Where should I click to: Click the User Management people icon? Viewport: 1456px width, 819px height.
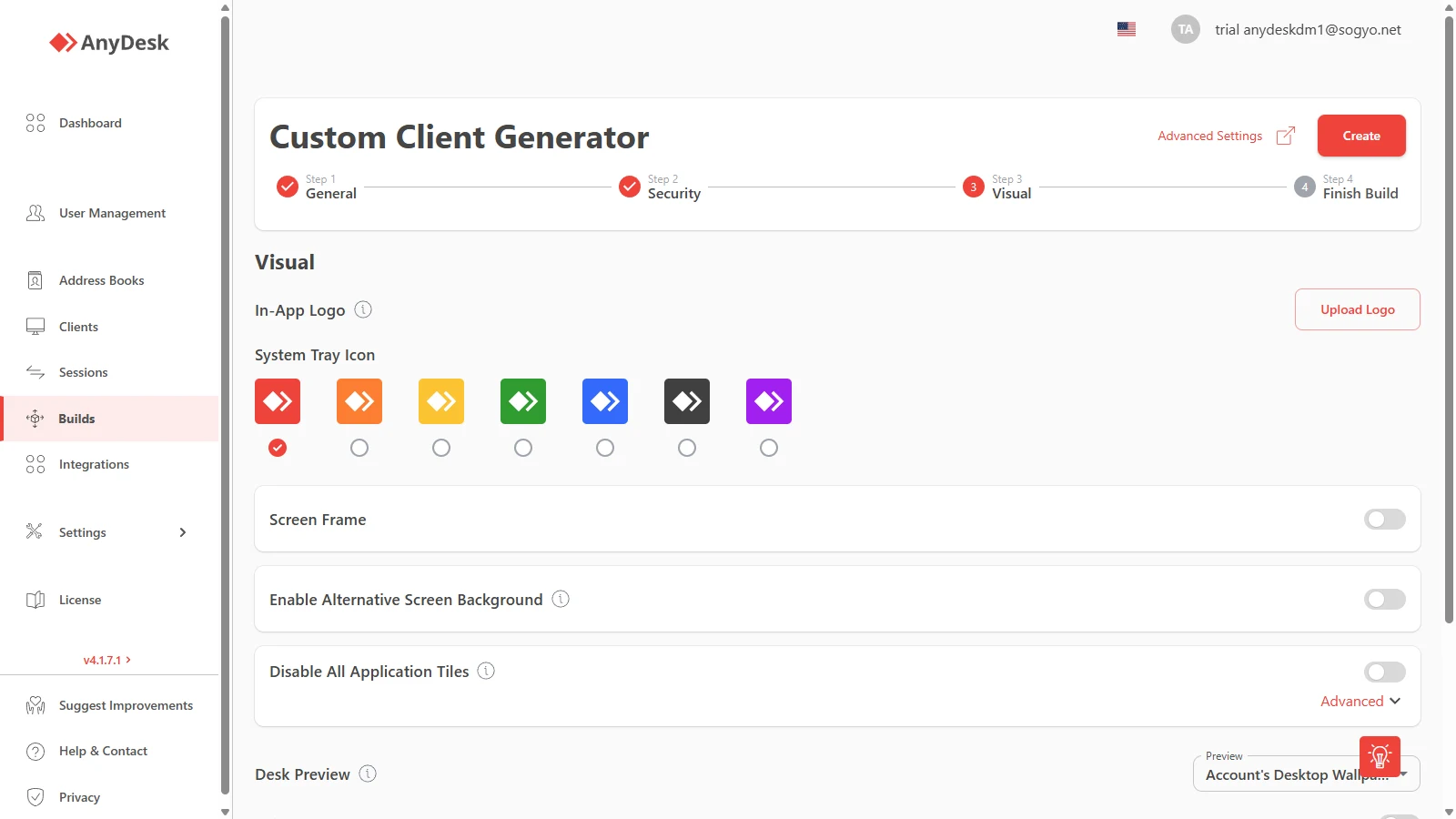coord(35,213)
